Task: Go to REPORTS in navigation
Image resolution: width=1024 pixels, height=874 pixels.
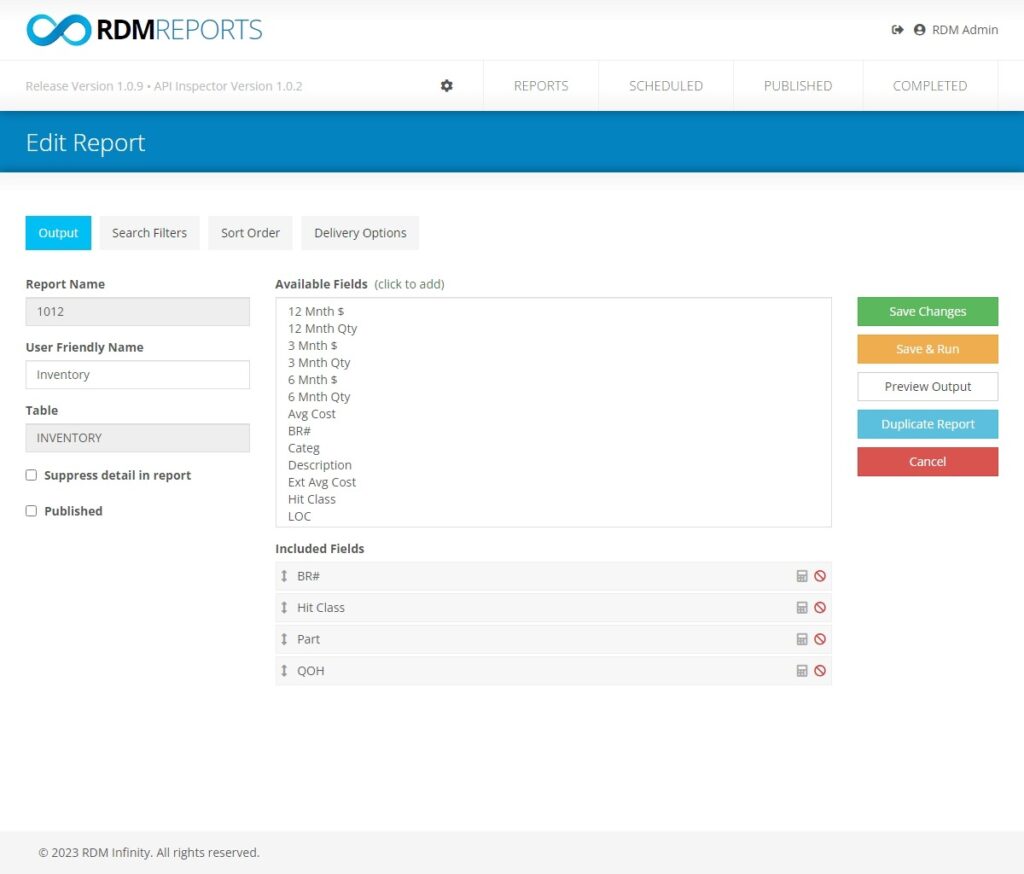Action: coord(541,86)
